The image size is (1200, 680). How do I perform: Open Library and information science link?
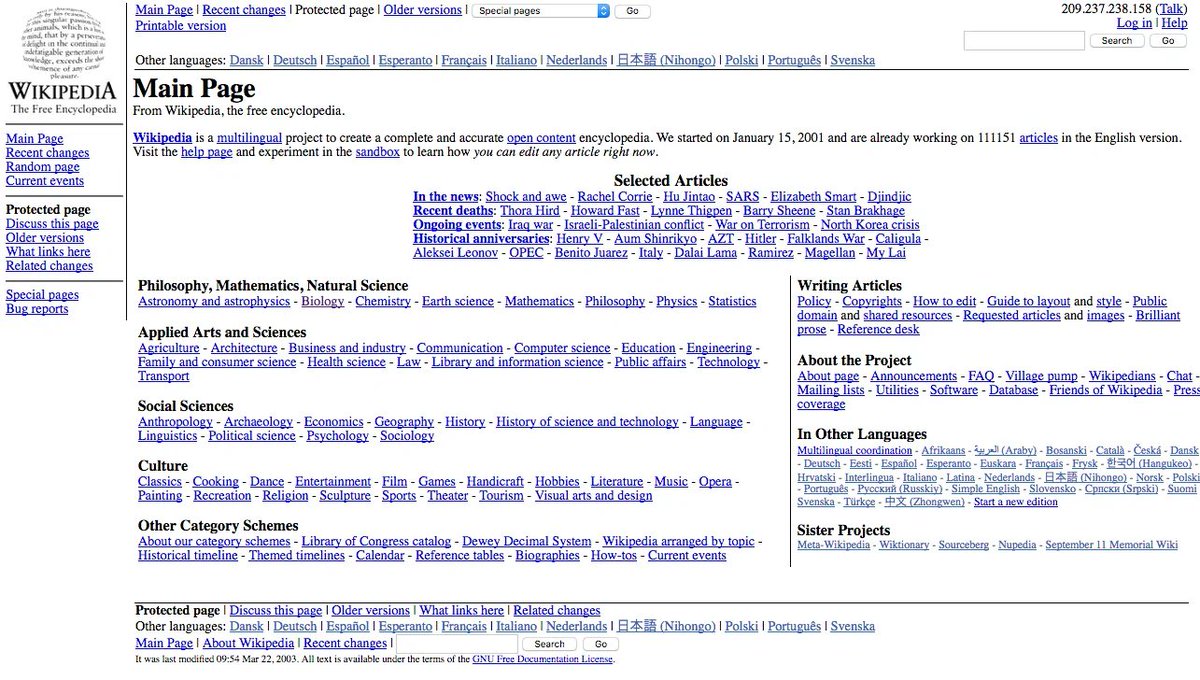coord(518,362)
